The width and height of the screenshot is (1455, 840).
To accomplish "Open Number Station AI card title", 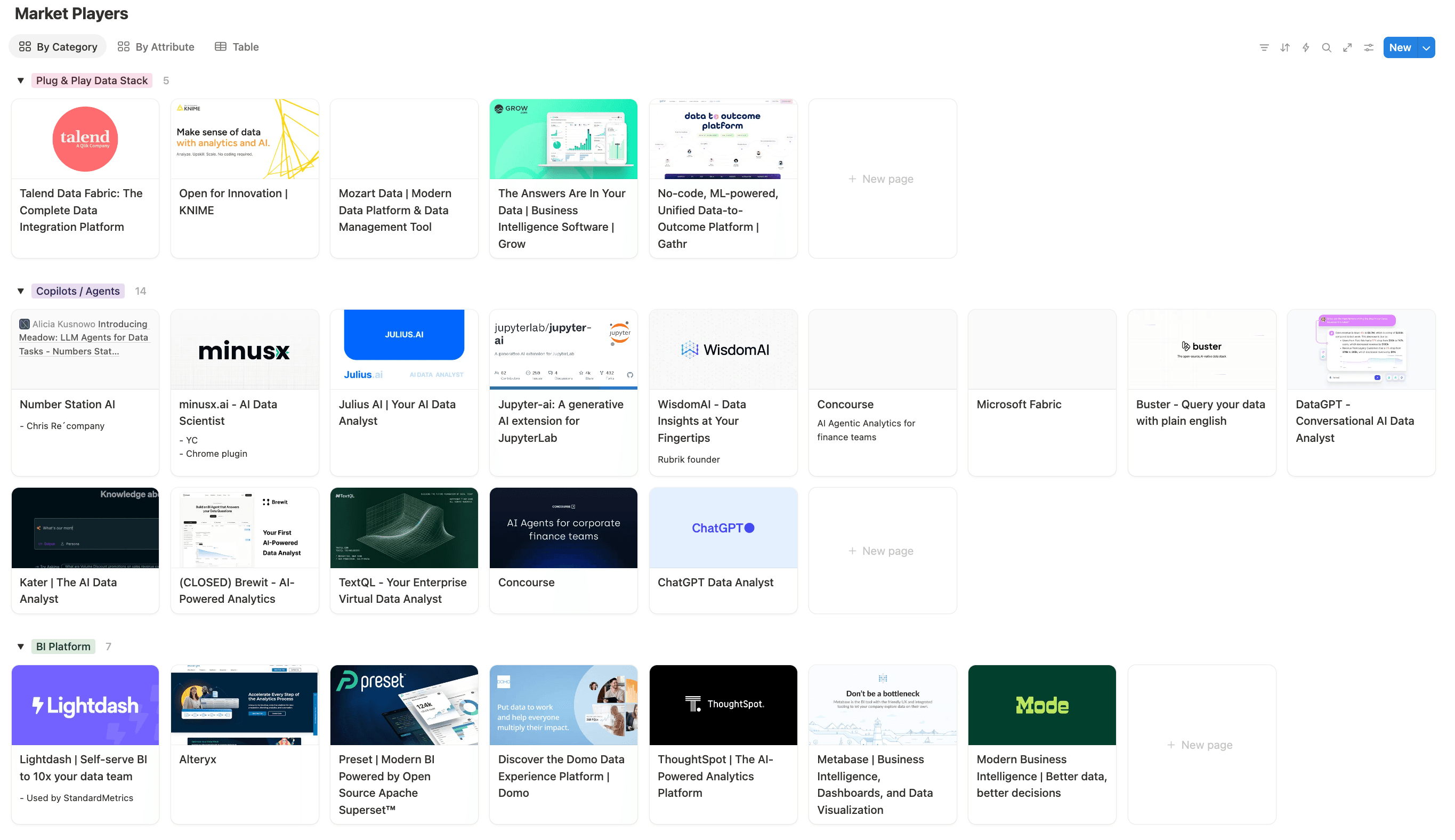I will pyautogui.click(x=68, y=405).
